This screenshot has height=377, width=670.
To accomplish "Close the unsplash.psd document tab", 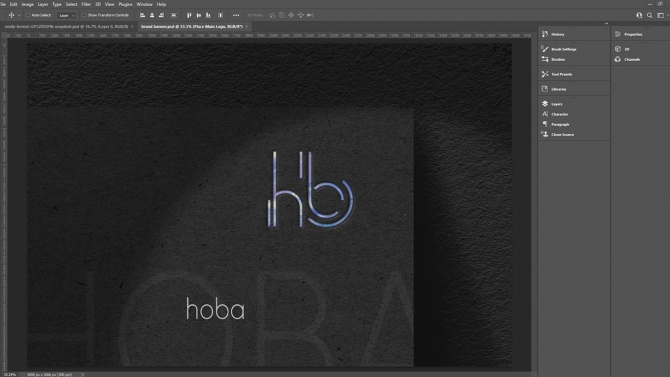I will pyautogui.click(x=132, y=27).
